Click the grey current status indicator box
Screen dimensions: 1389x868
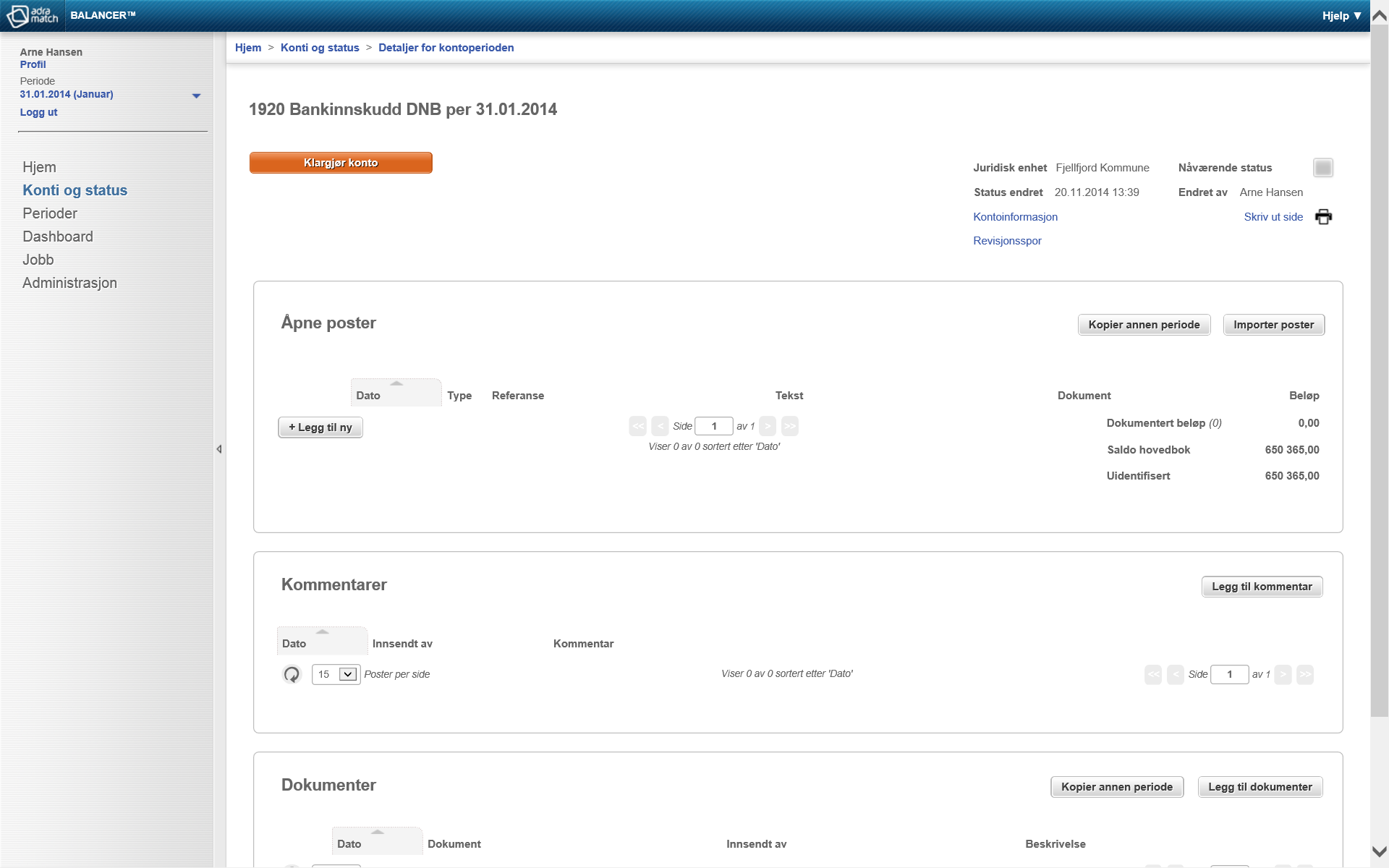[x=1323, y=168]
